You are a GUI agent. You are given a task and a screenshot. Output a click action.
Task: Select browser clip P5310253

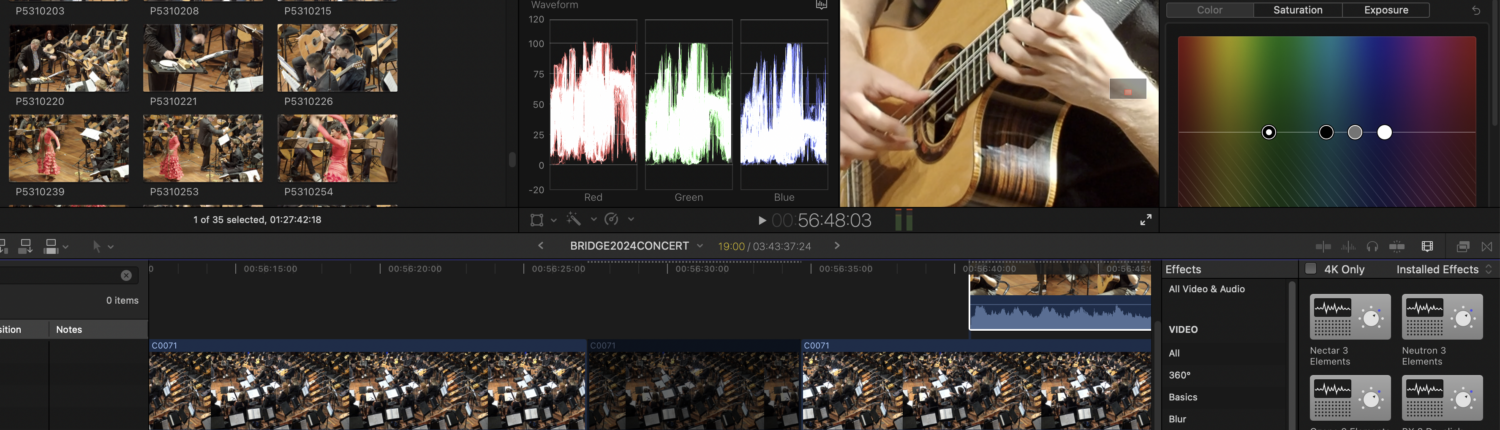coord(203,148)
